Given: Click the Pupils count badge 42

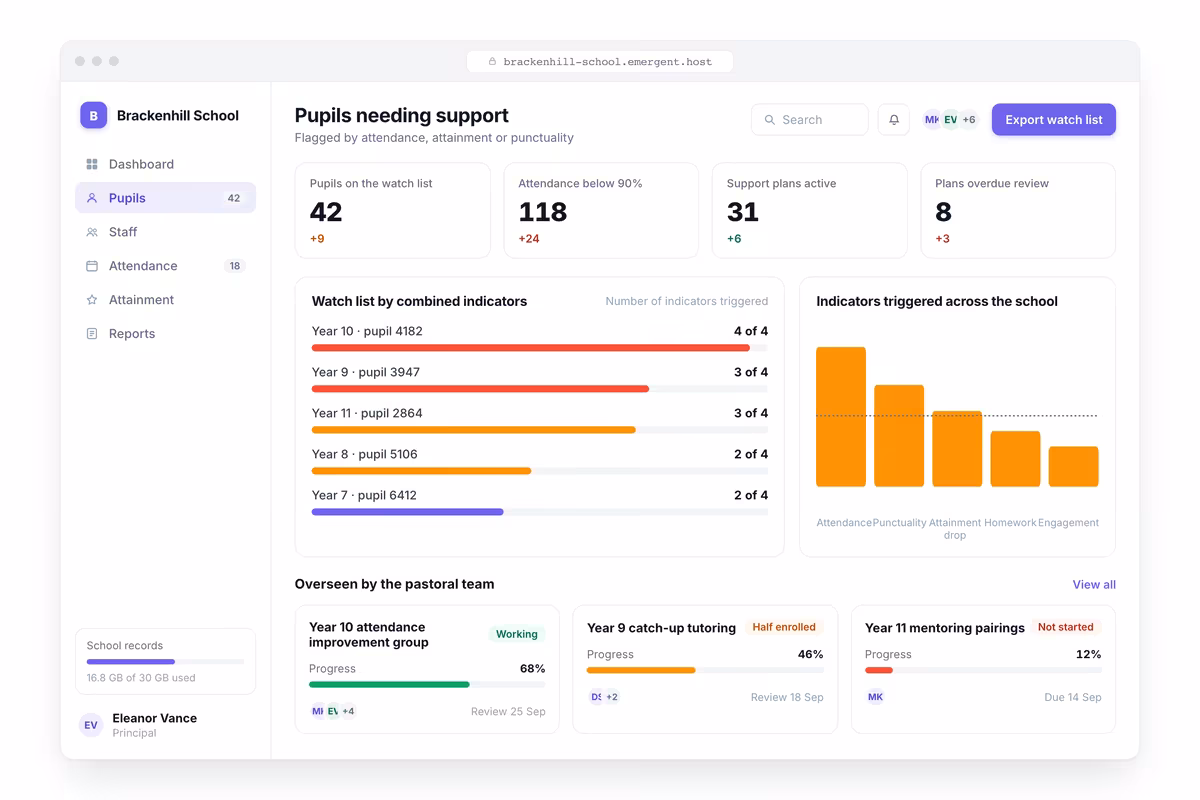Looking at the screenshot, I should (234, 198).
